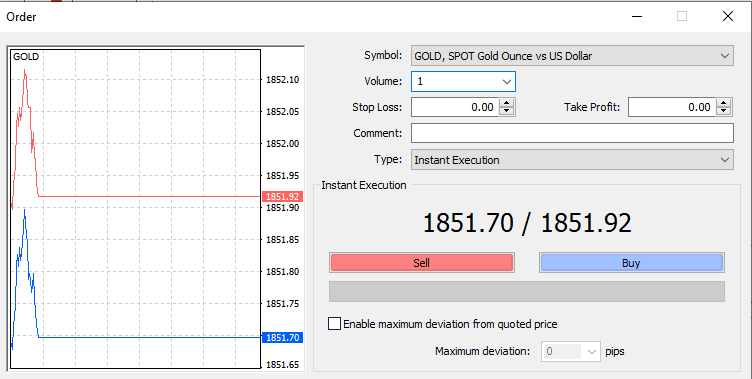Focus the Comment text field
This screenshot has height=379, width=752.
click(572, 133)
